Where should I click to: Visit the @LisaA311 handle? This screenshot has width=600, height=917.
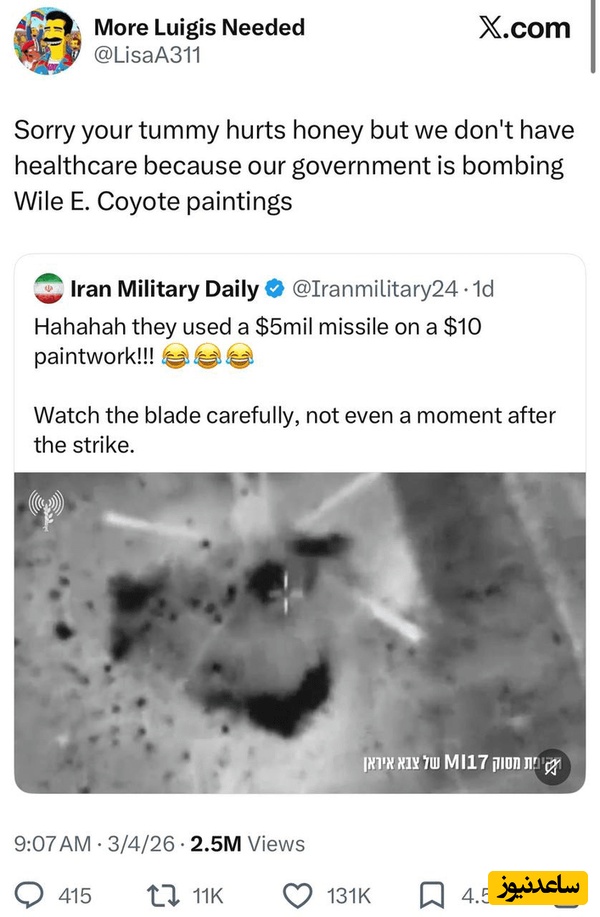click(148, 53)
